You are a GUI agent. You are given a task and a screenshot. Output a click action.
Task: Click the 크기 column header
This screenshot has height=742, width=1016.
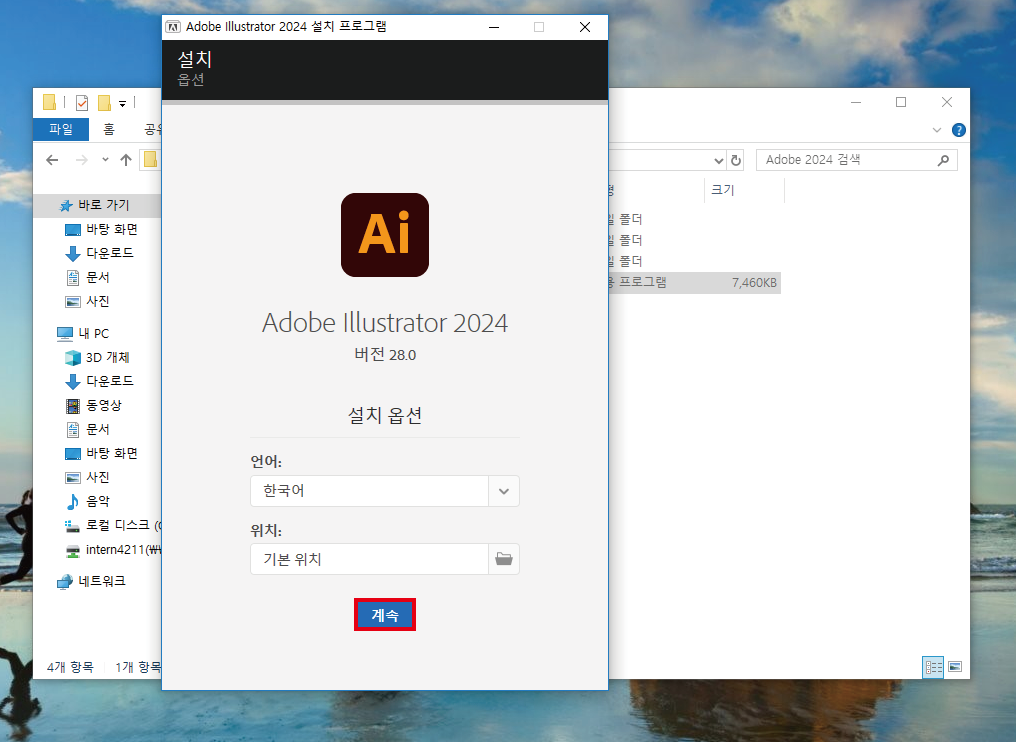pos(744,190)
